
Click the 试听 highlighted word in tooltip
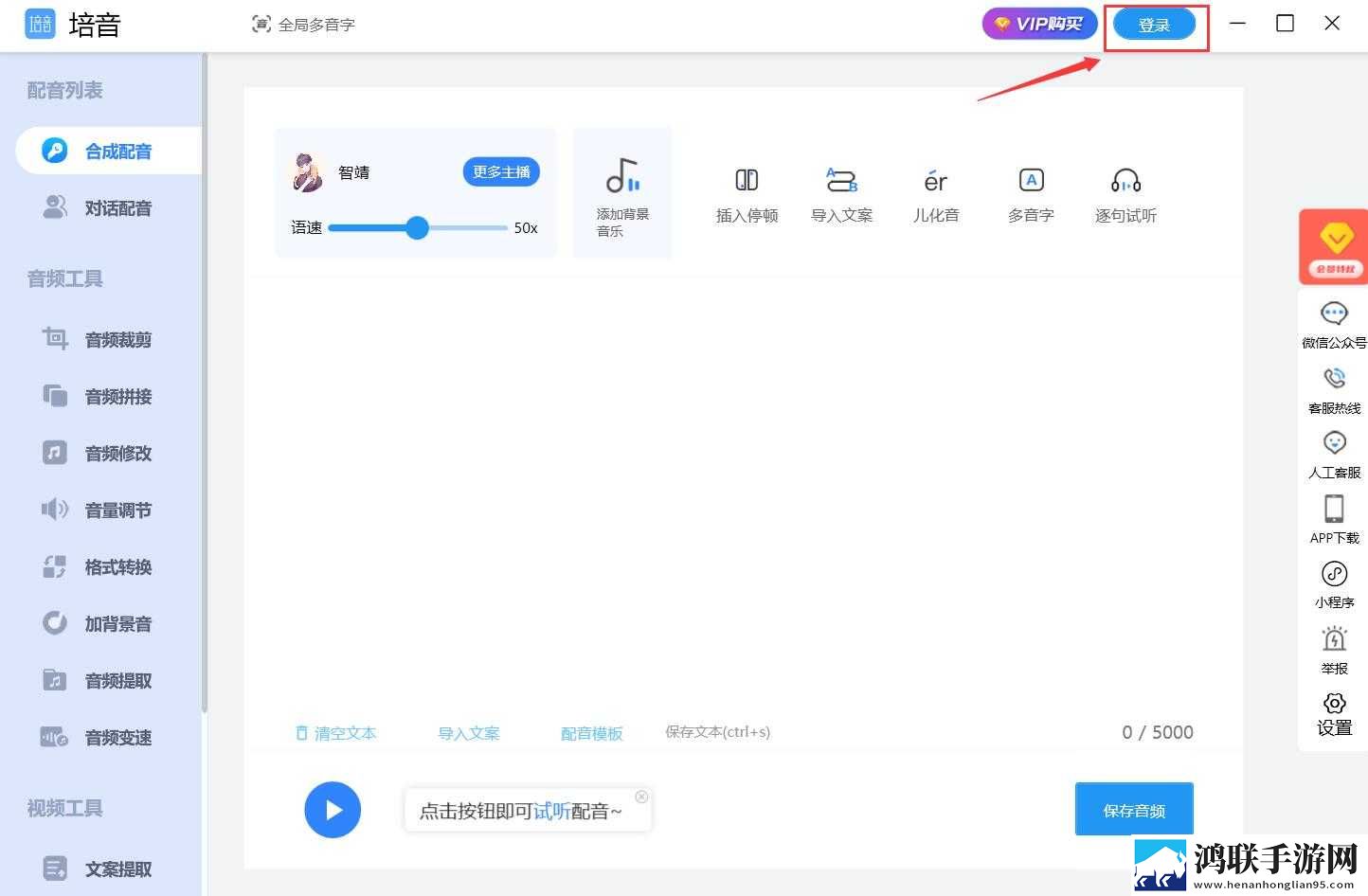tap(551, 812)
